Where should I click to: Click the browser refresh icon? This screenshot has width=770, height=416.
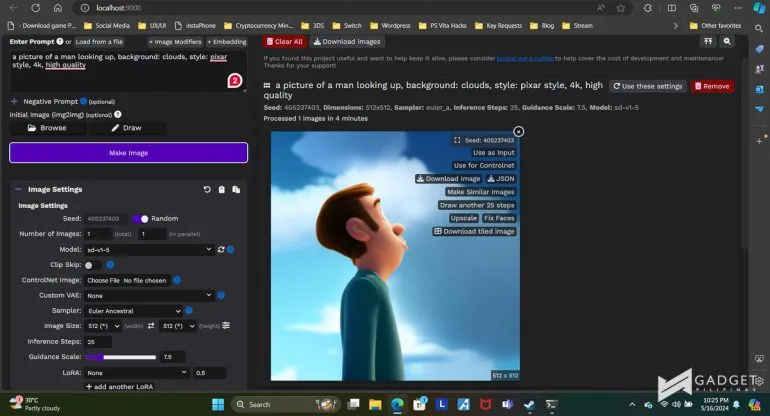pos(35,8)
